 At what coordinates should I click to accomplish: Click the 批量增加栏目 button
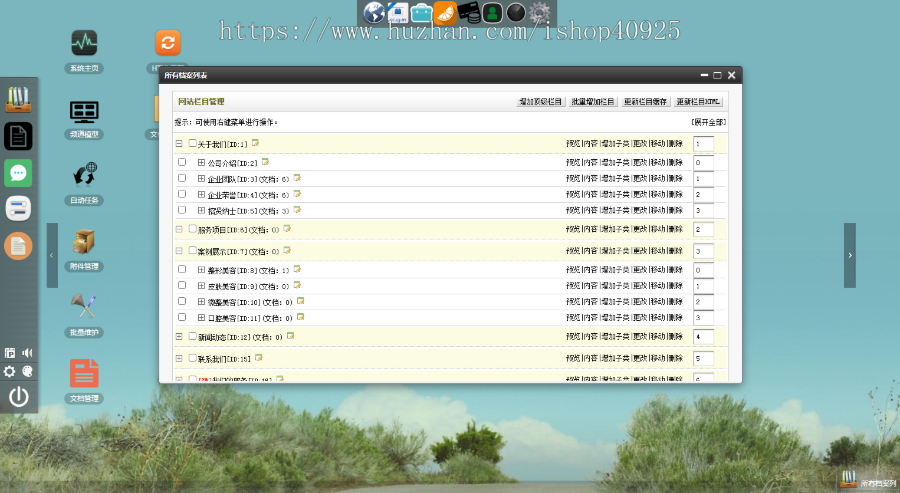pyautogui.click(x=593, y=102)
